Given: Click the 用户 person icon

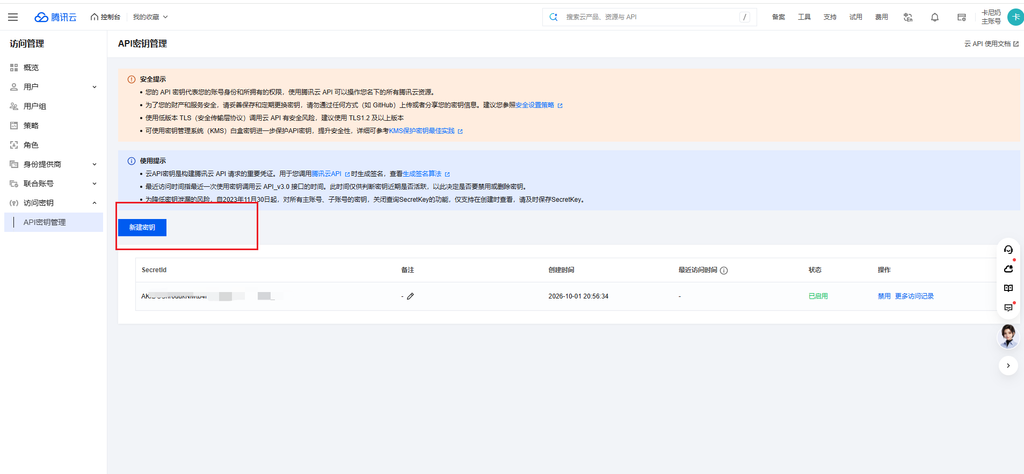Looking at the screenshot, I should click(x=14, y=87).
